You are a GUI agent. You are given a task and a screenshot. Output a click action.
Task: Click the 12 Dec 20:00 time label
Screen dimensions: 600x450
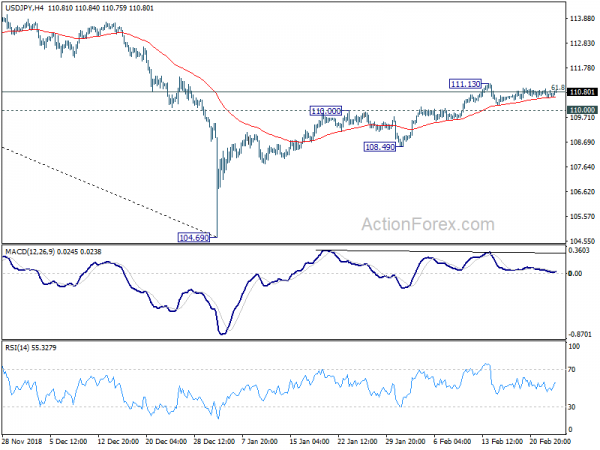(x=118, y=441)
